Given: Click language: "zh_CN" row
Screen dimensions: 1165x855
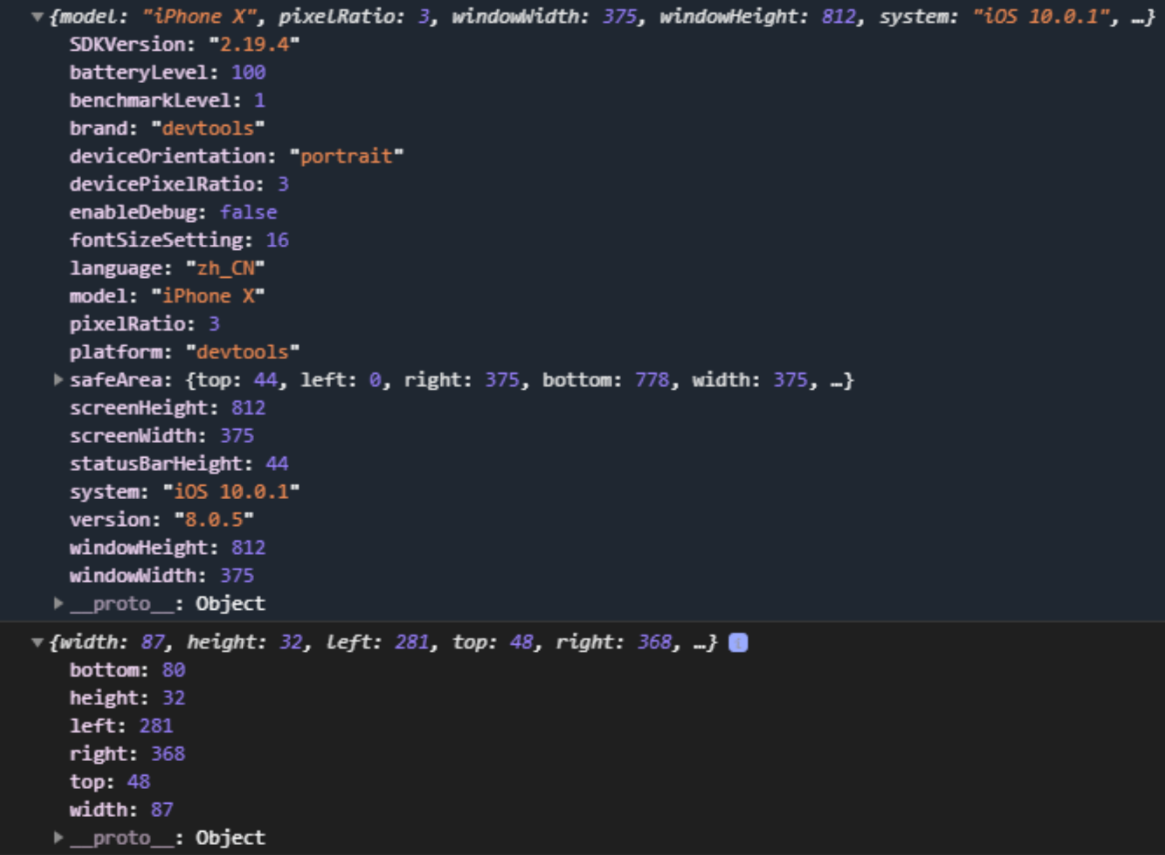Looking at the screenshot, I should coord(167,268).
